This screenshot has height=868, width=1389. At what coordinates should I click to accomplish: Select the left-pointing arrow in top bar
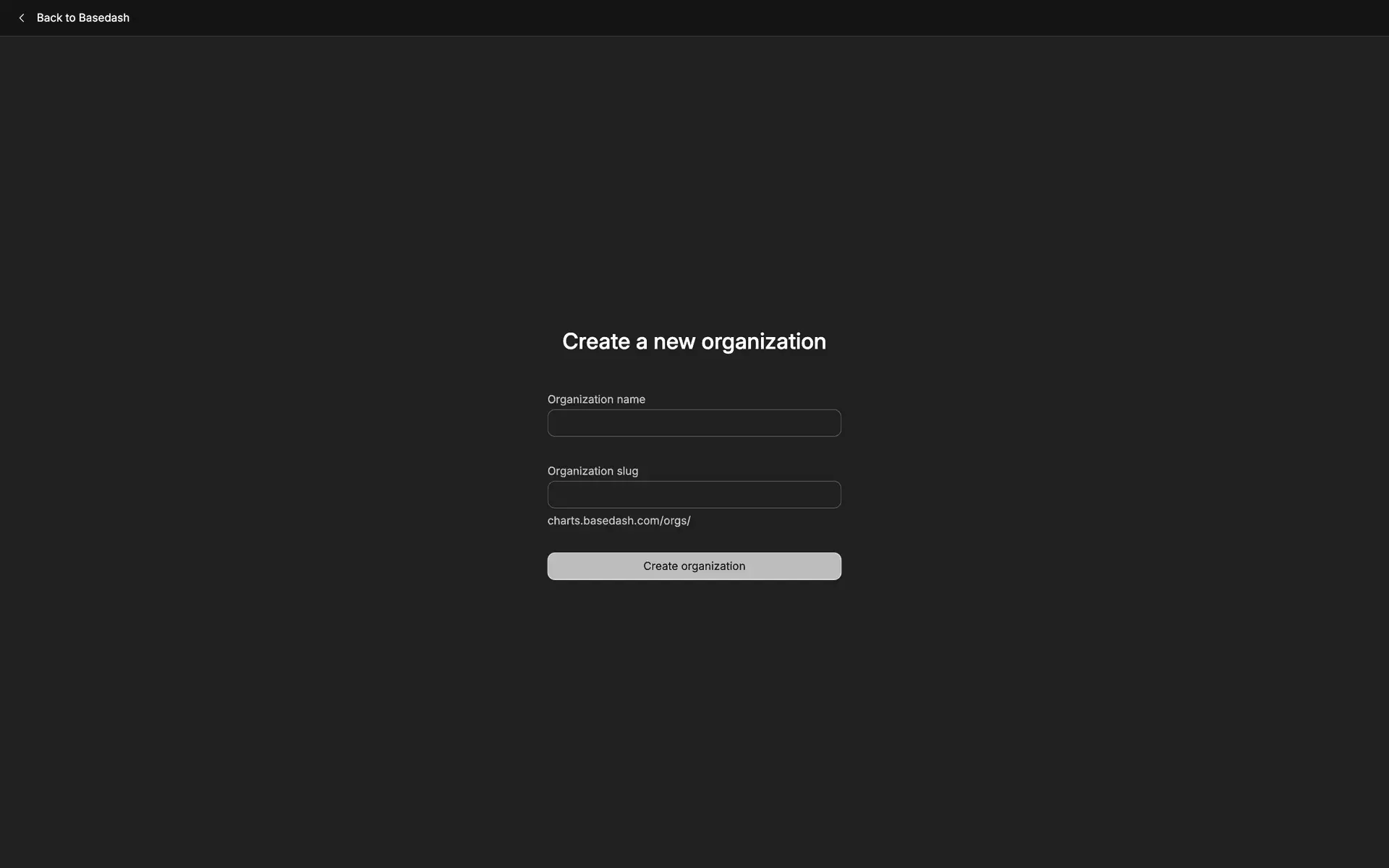[x=22, y=18]
